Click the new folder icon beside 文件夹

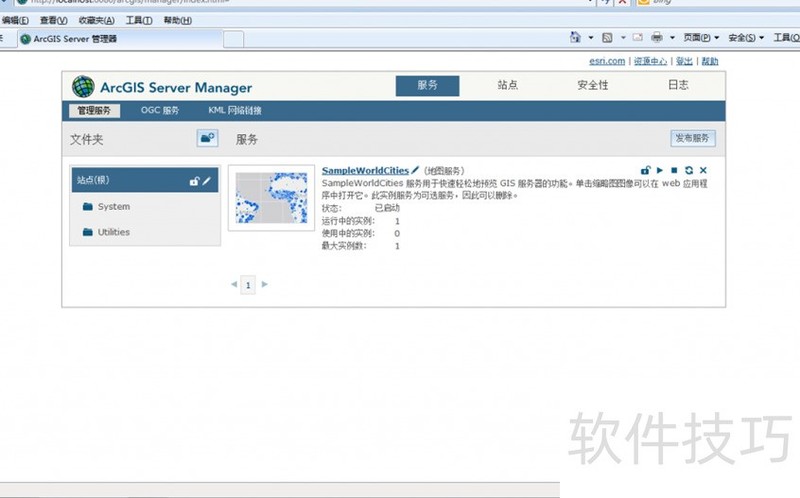(207, 138)
